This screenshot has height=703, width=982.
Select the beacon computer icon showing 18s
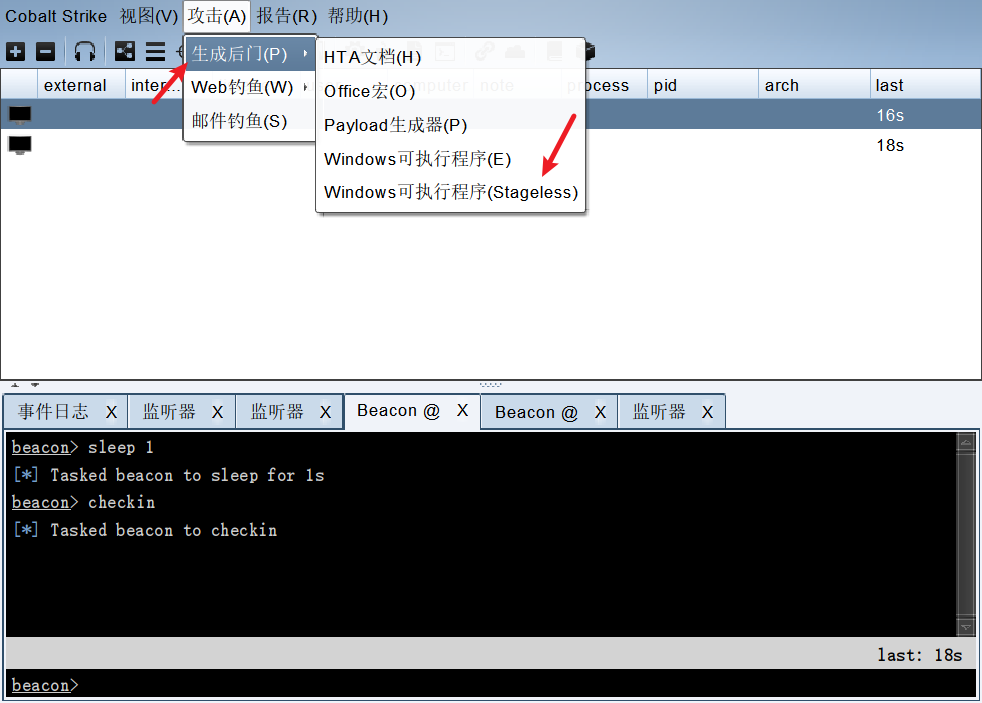20,145
